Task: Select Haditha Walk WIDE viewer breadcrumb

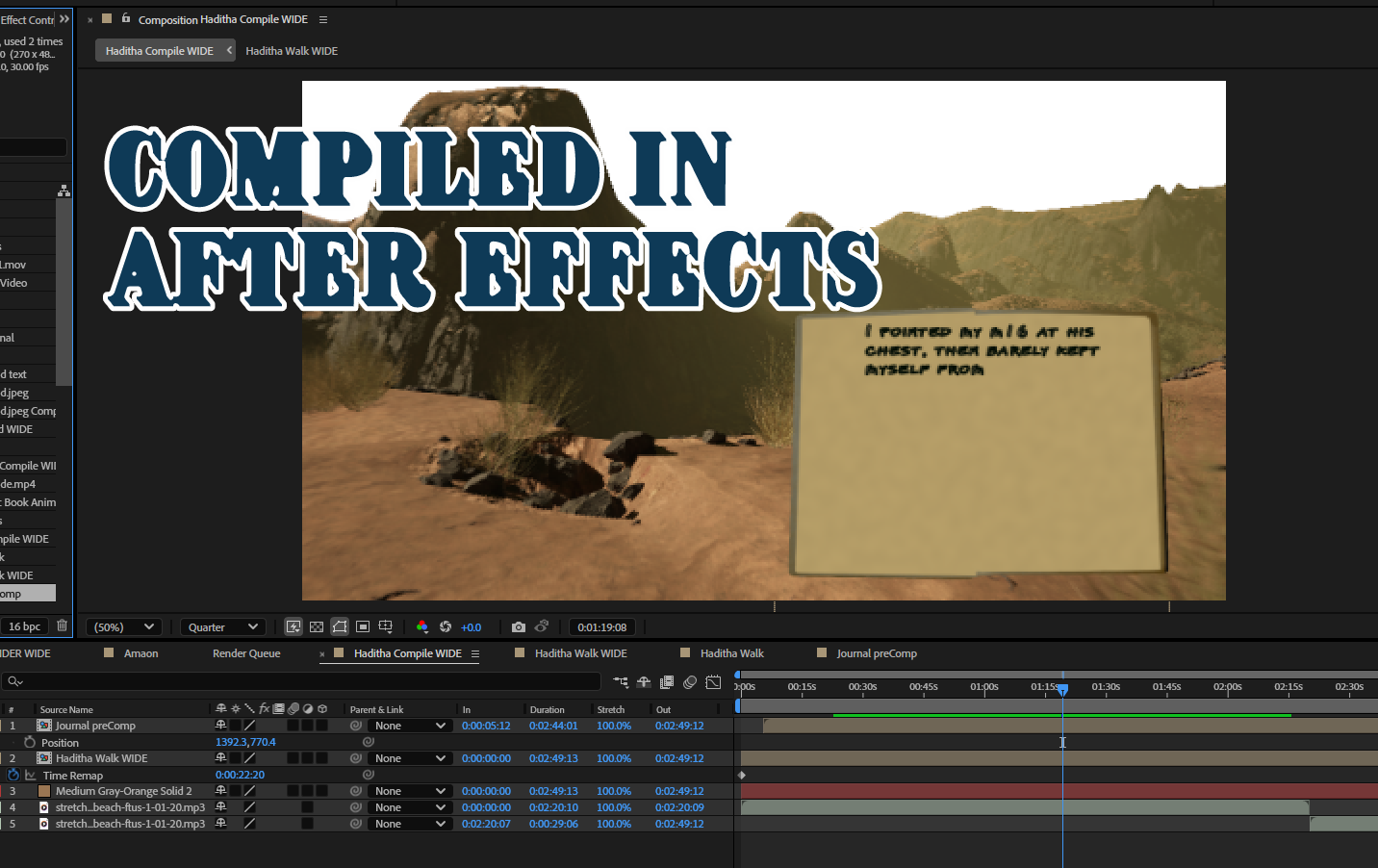Action: pyautogui.click(x=292, y=51)
